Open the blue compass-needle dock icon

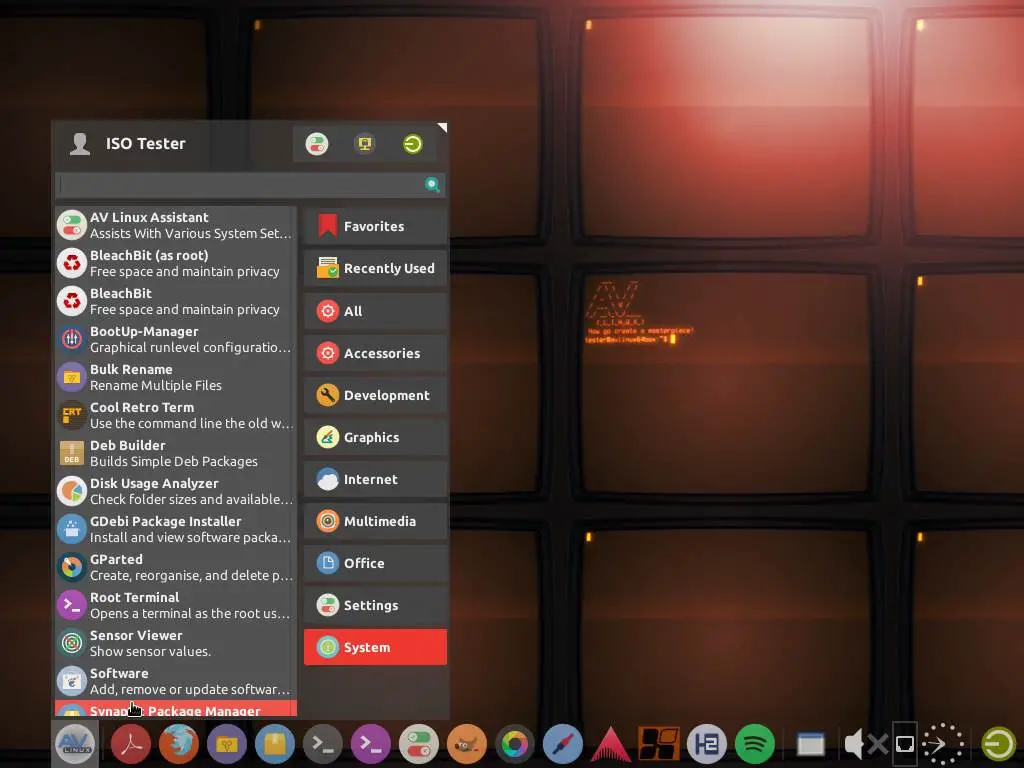[563, 744]
